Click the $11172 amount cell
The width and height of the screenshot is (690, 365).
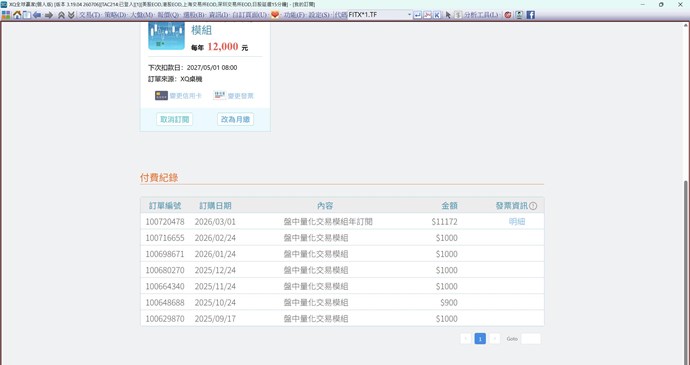444,222
